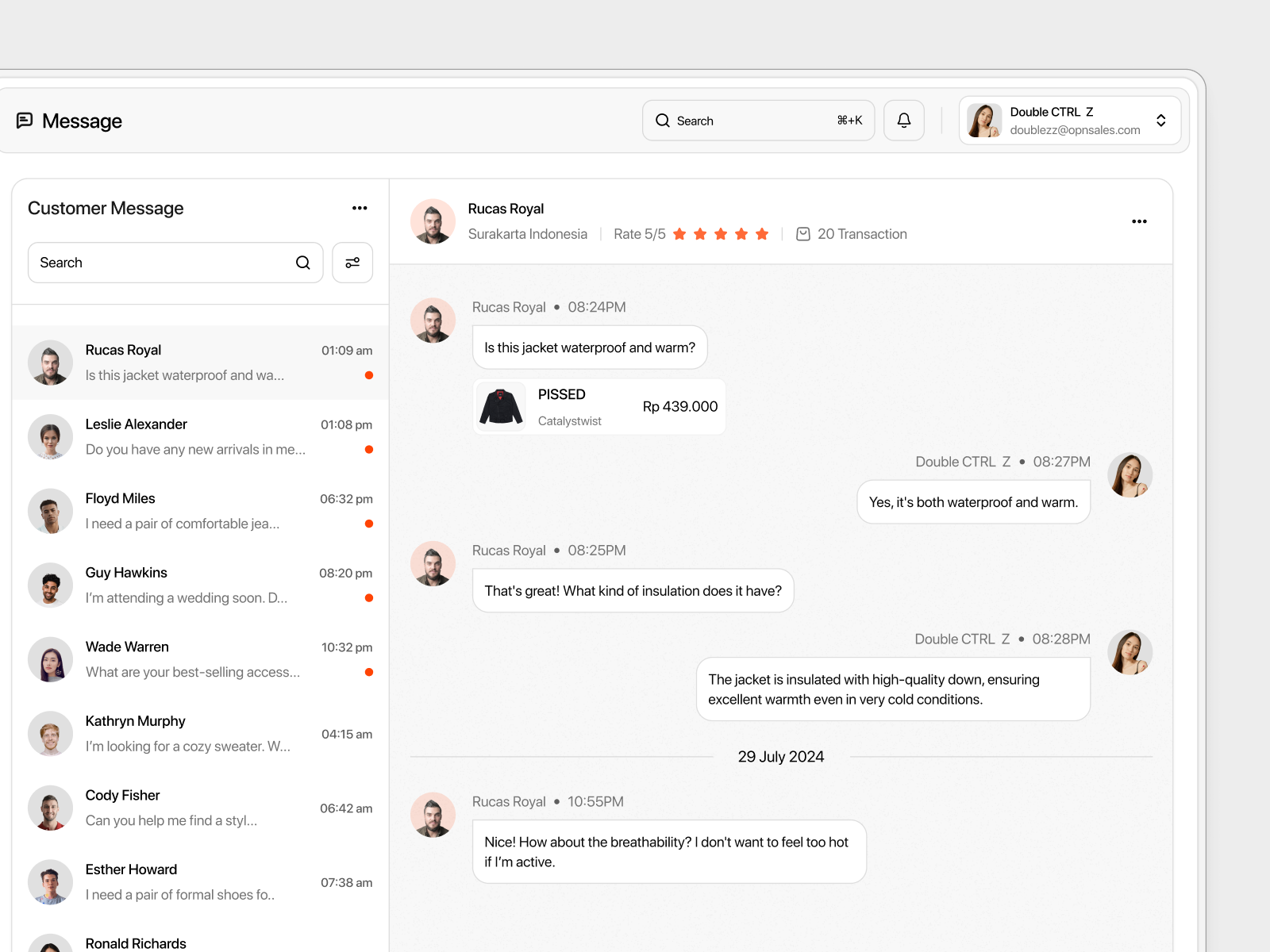Click 'Yes, it's both waterproof and warm.' bubble

tap(973, 502)
